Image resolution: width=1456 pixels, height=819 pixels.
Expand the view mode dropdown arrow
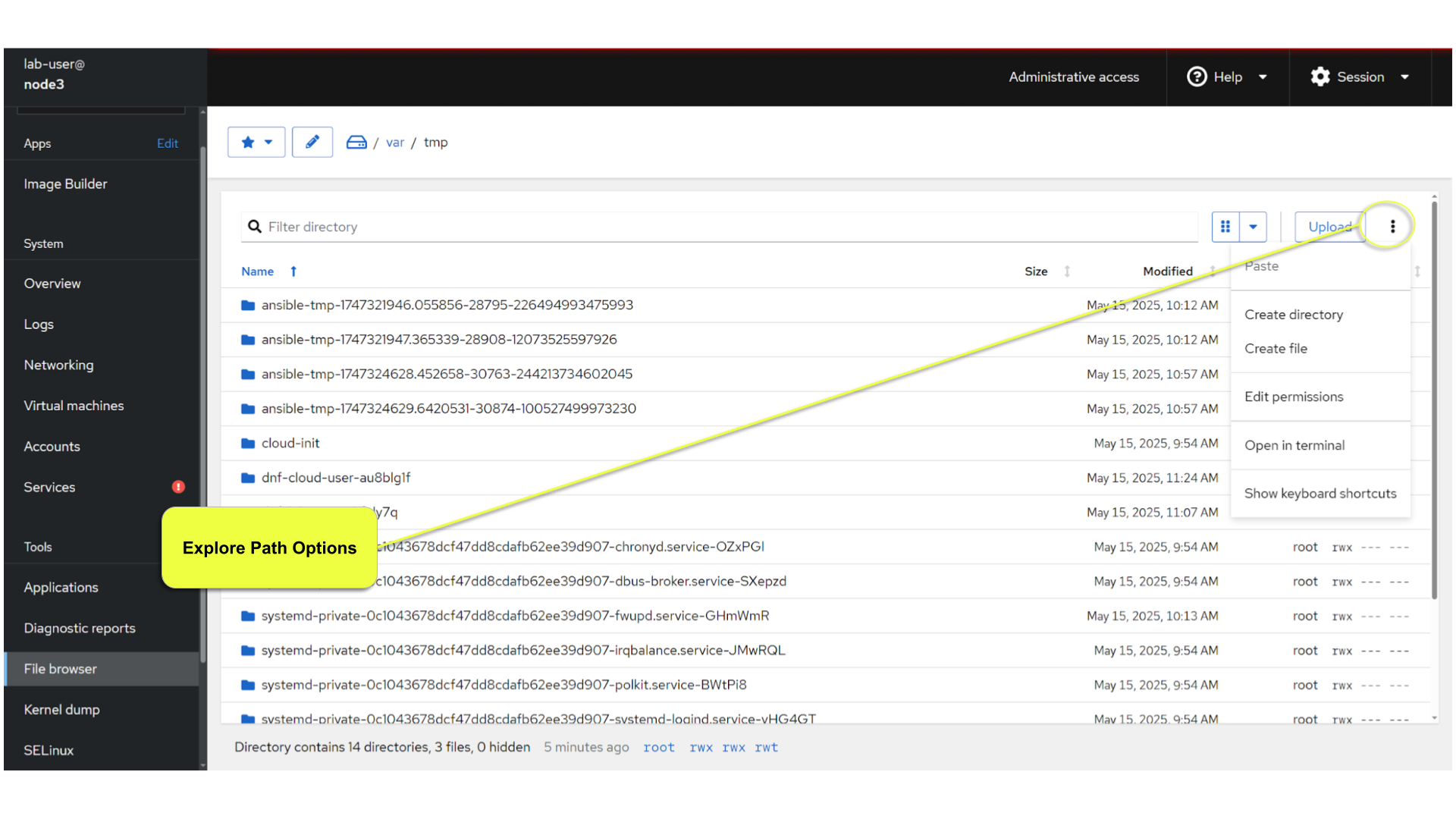(1254, 227)
